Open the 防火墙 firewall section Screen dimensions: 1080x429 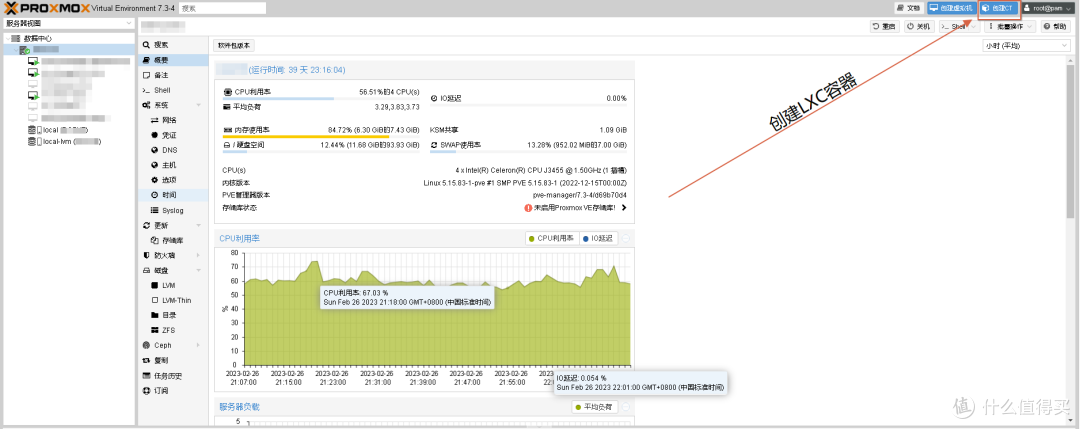point(165,255)
